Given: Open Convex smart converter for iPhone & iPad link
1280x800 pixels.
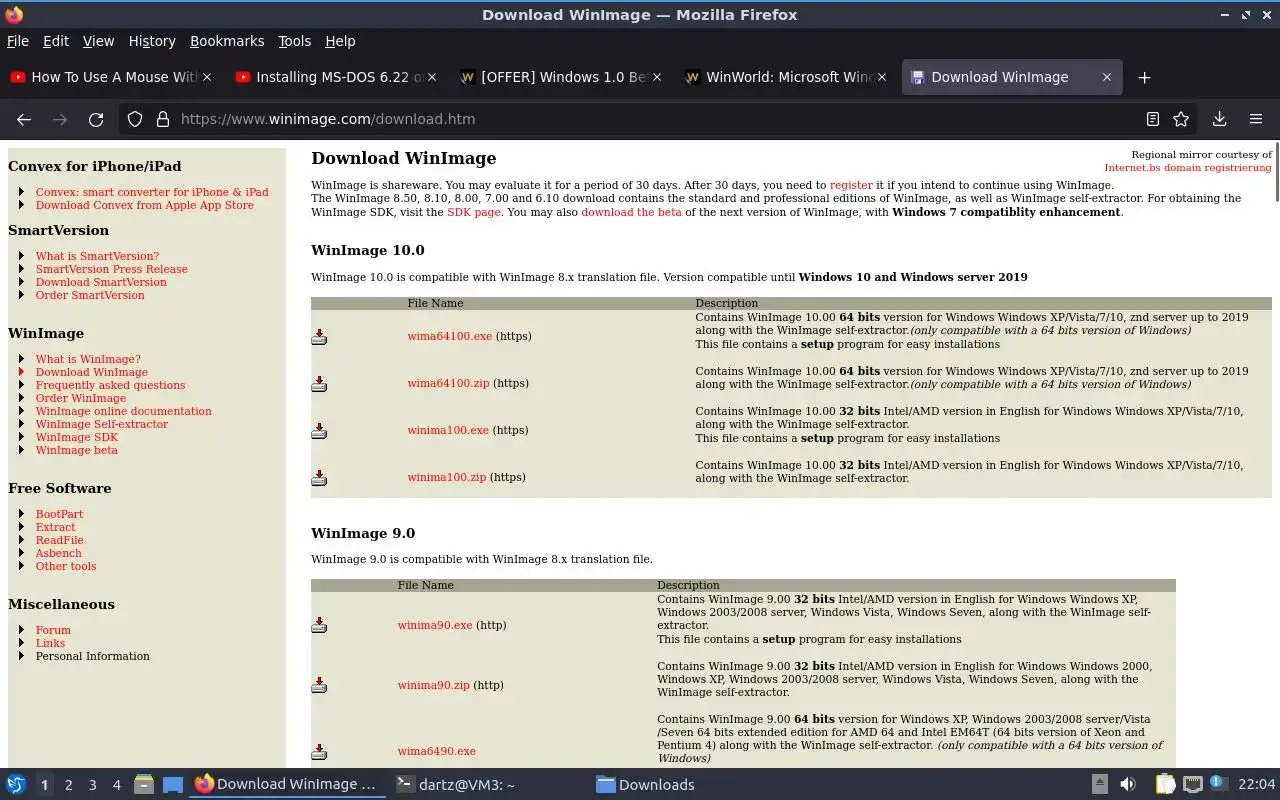Looking at the screenshot, I should click(x=152, y=192).
